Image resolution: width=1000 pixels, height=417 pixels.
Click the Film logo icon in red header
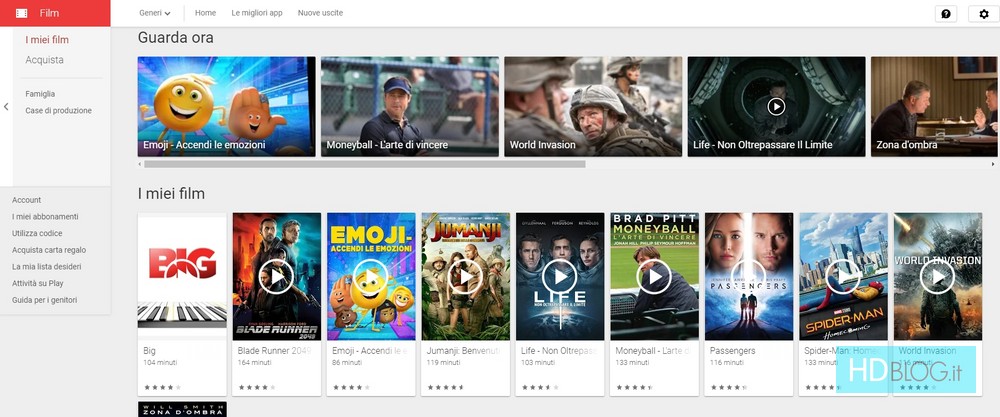click(21, 13)
